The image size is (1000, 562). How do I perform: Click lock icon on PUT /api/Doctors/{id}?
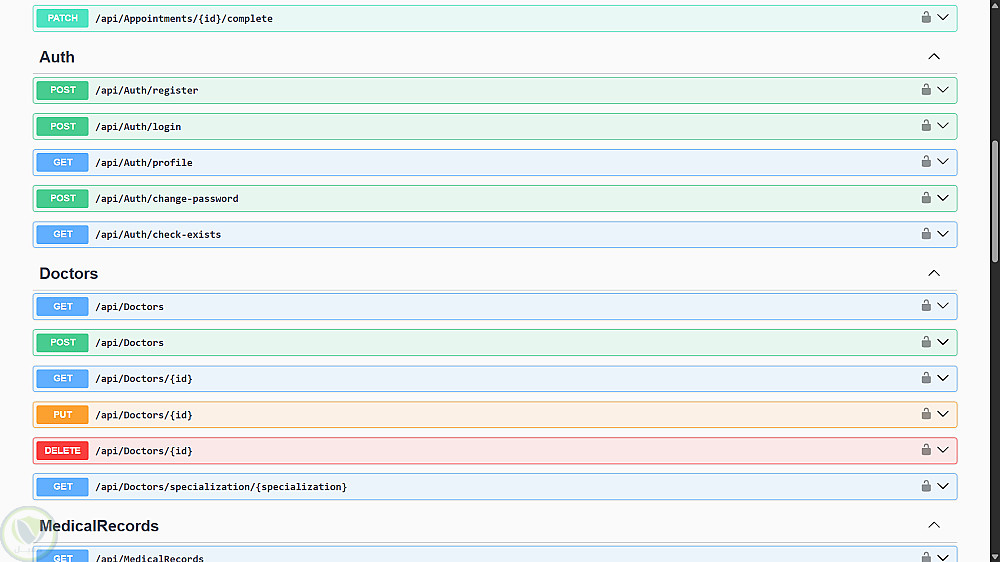[x=926, y=414]
